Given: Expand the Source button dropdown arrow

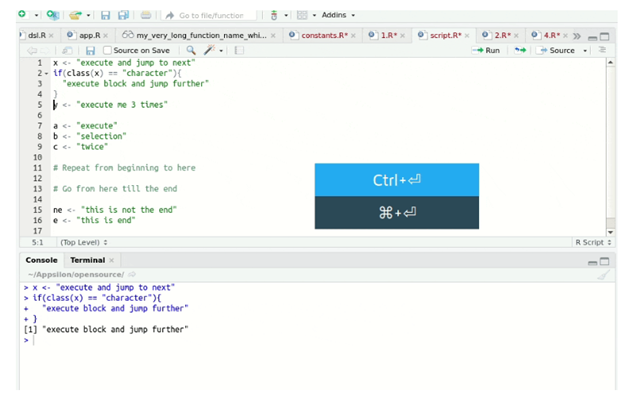Looking at the screenshot, I should (585, 51).
